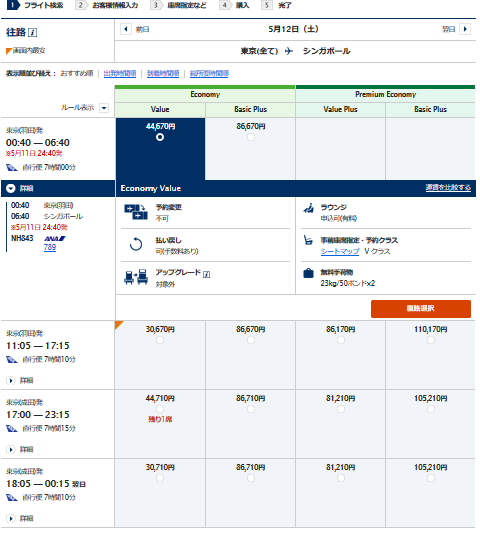Image resolution: width=480 pixels, height=533 pixels.
Task: Open the 789 aircraft type link
Action: 50,247
